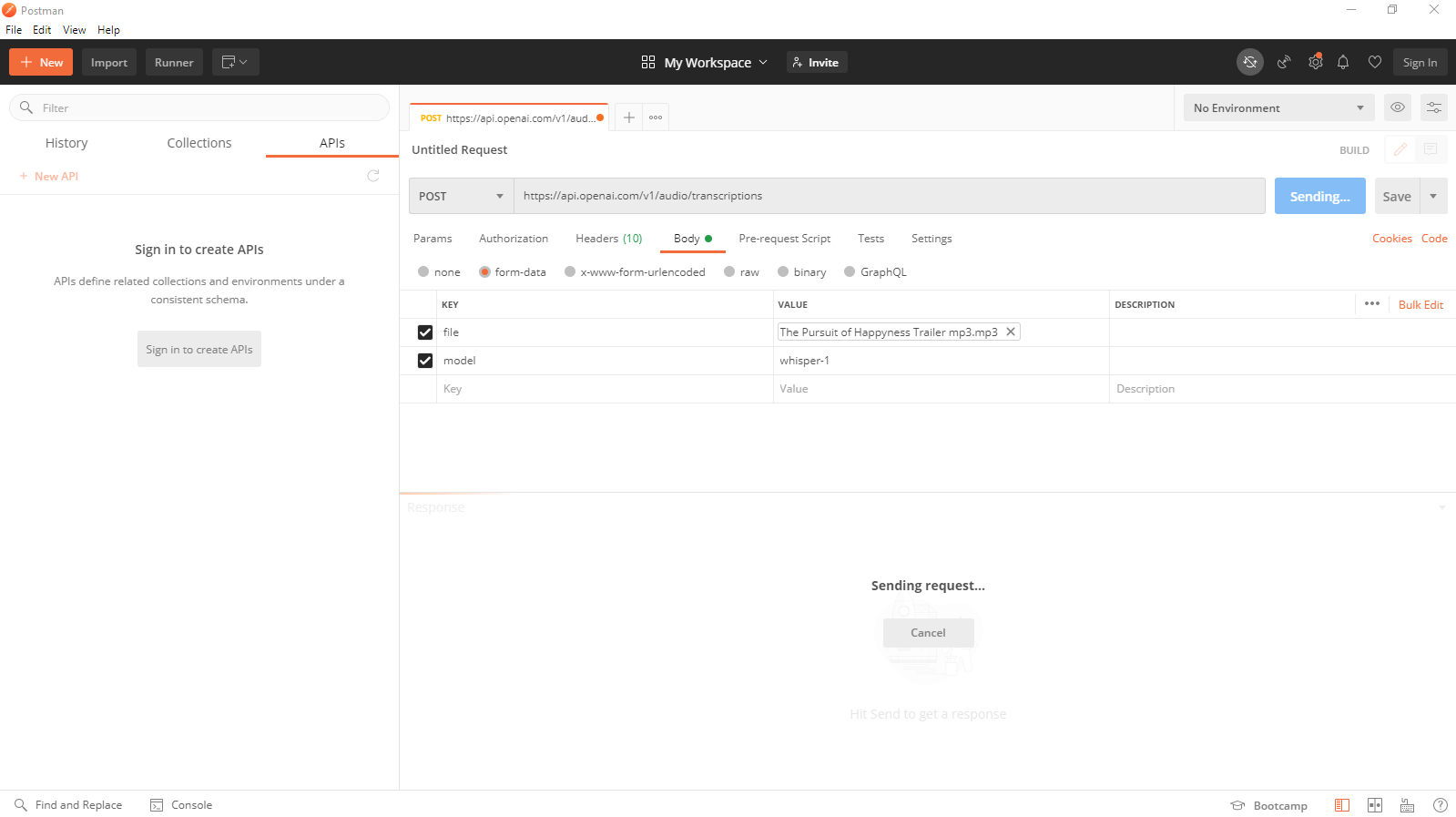Image resolution: width=1456 pixels, height=817 pixels.
Task: Open the tab options three-dots icon
Action: pyautogui.click(x=656, y=117)
